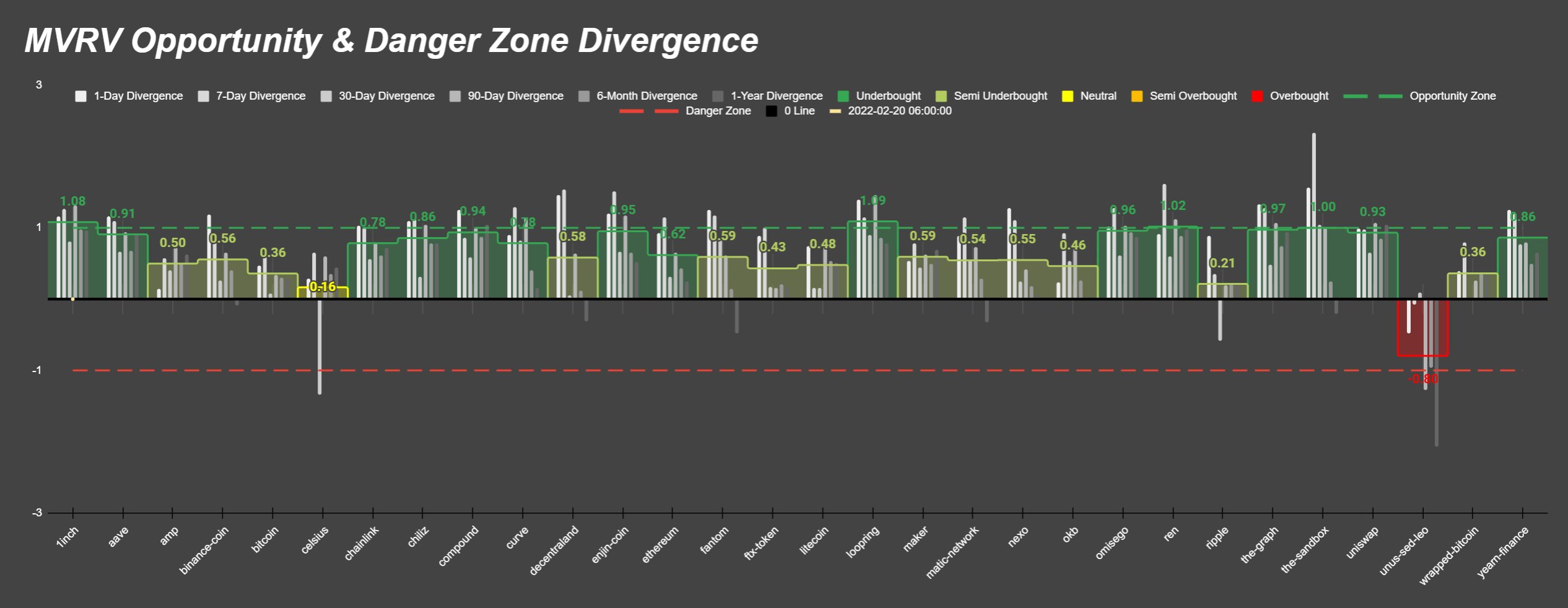Click the 1.00 value above the-sandbox

point(1323,207)
